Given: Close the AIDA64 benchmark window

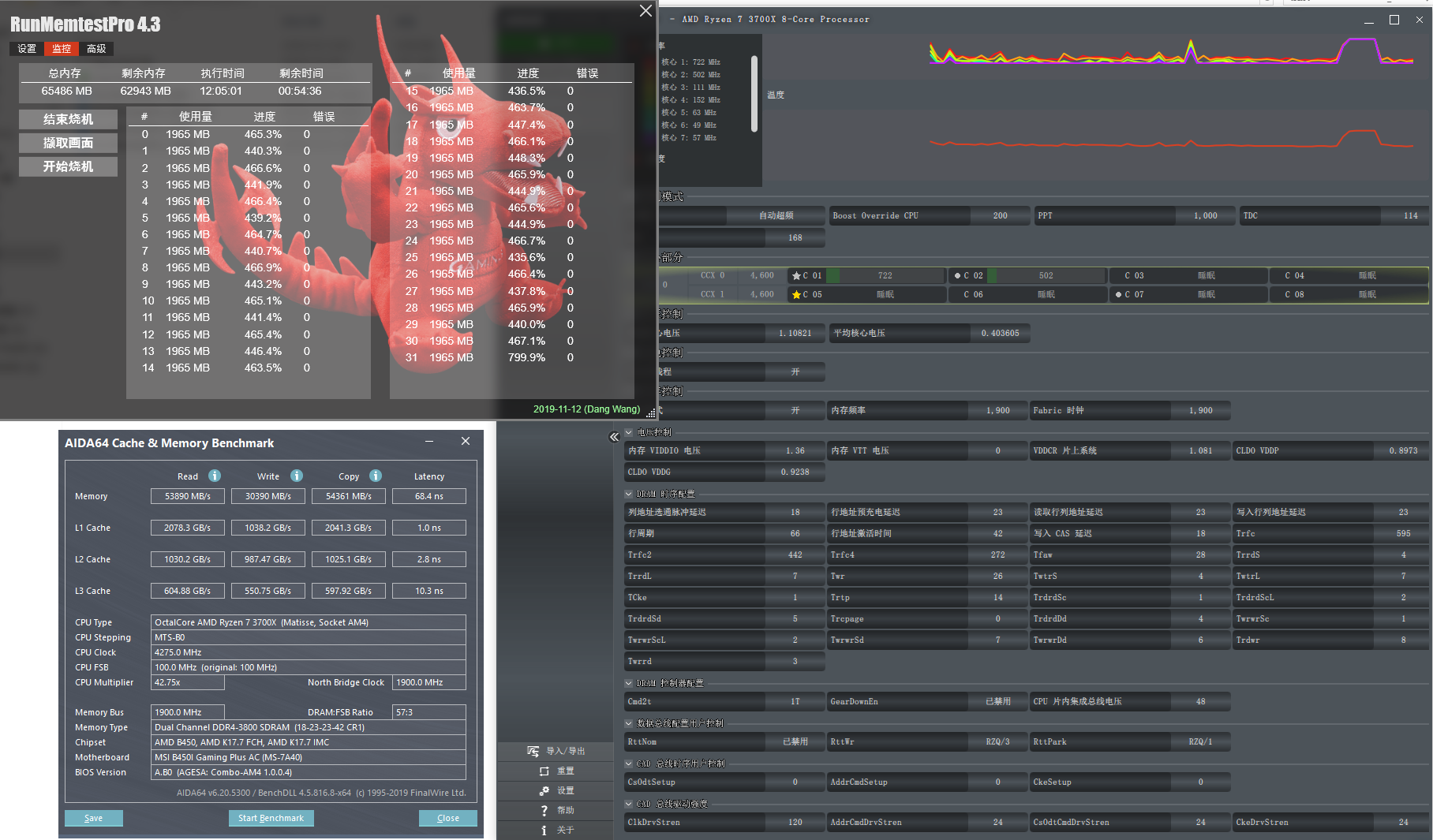Looking at the screenshot, I should (x=466, y=442).
